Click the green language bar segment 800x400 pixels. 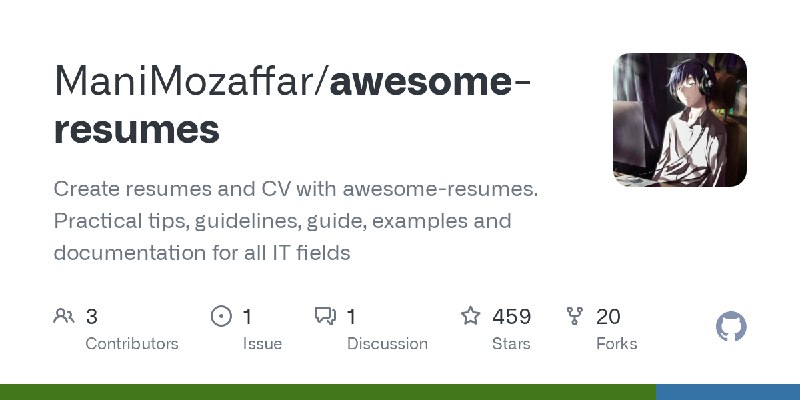click(x=328, y=392)
